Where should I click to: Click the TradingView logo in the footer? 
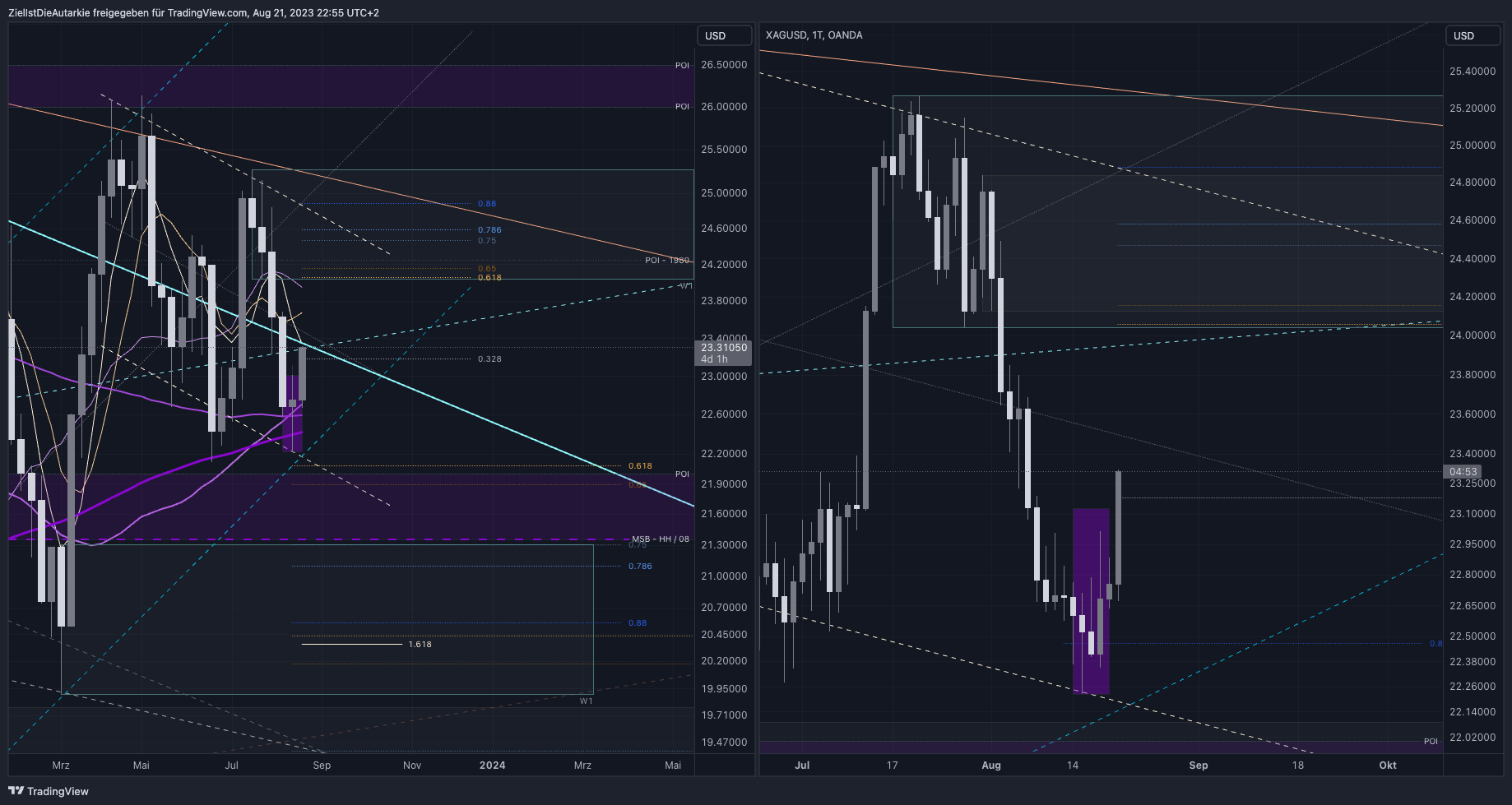49,791
